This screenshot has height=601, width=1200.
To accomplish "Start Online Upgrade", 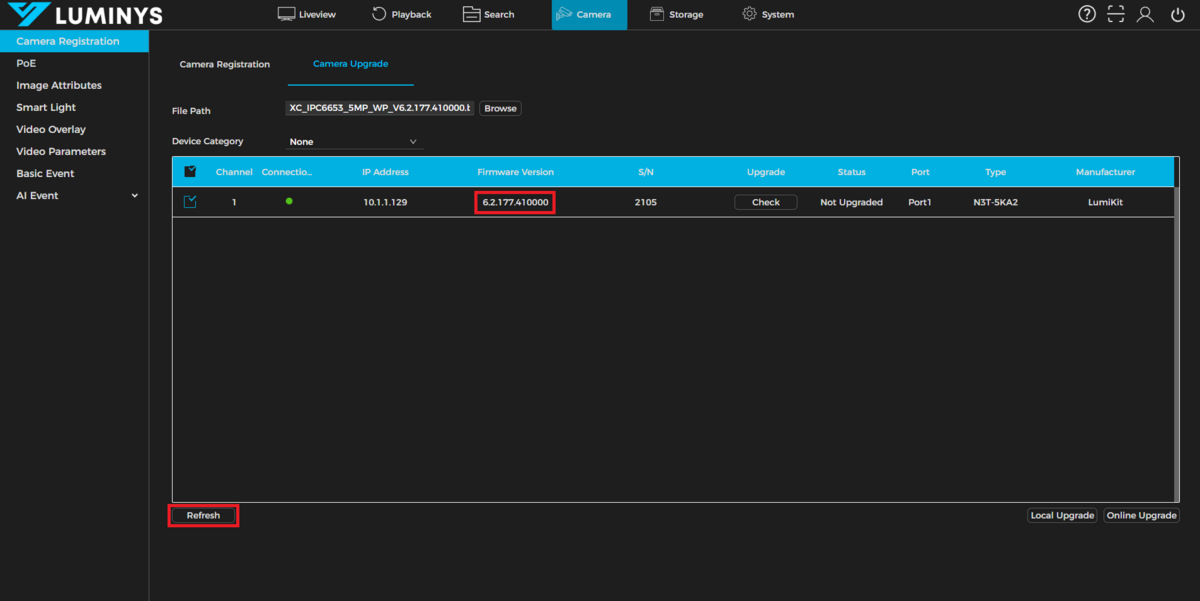I will [1141, 516].
